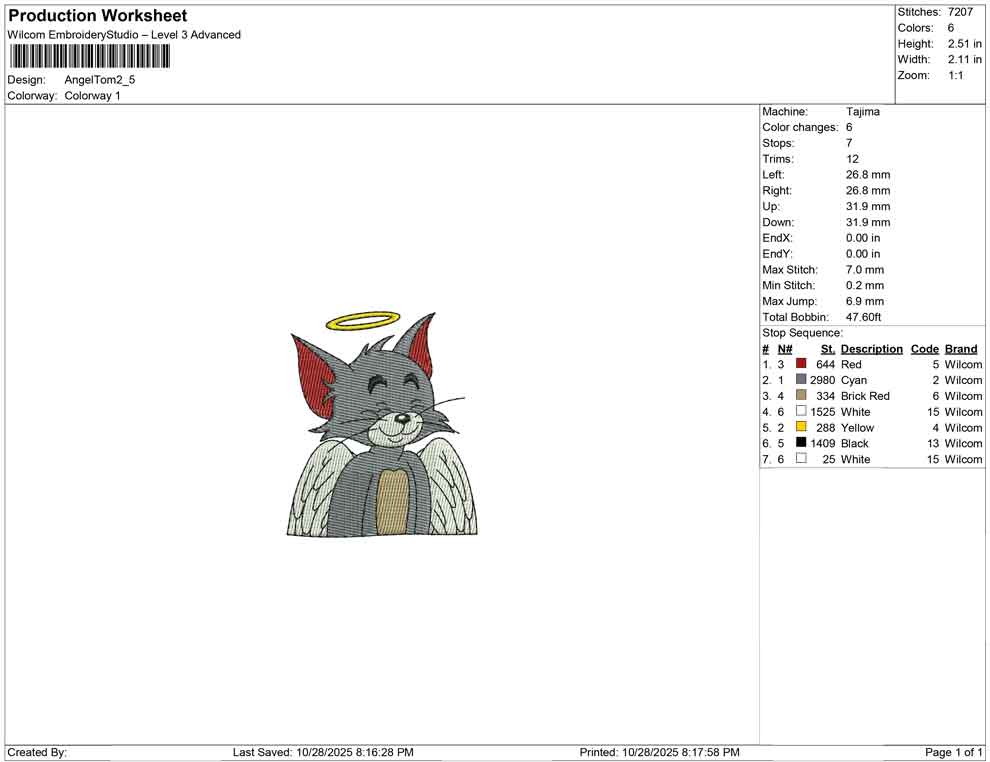This screenshot has width=990, height=762.
Task: Click the Black description in stop row 6
Action: tap(855, 443)
